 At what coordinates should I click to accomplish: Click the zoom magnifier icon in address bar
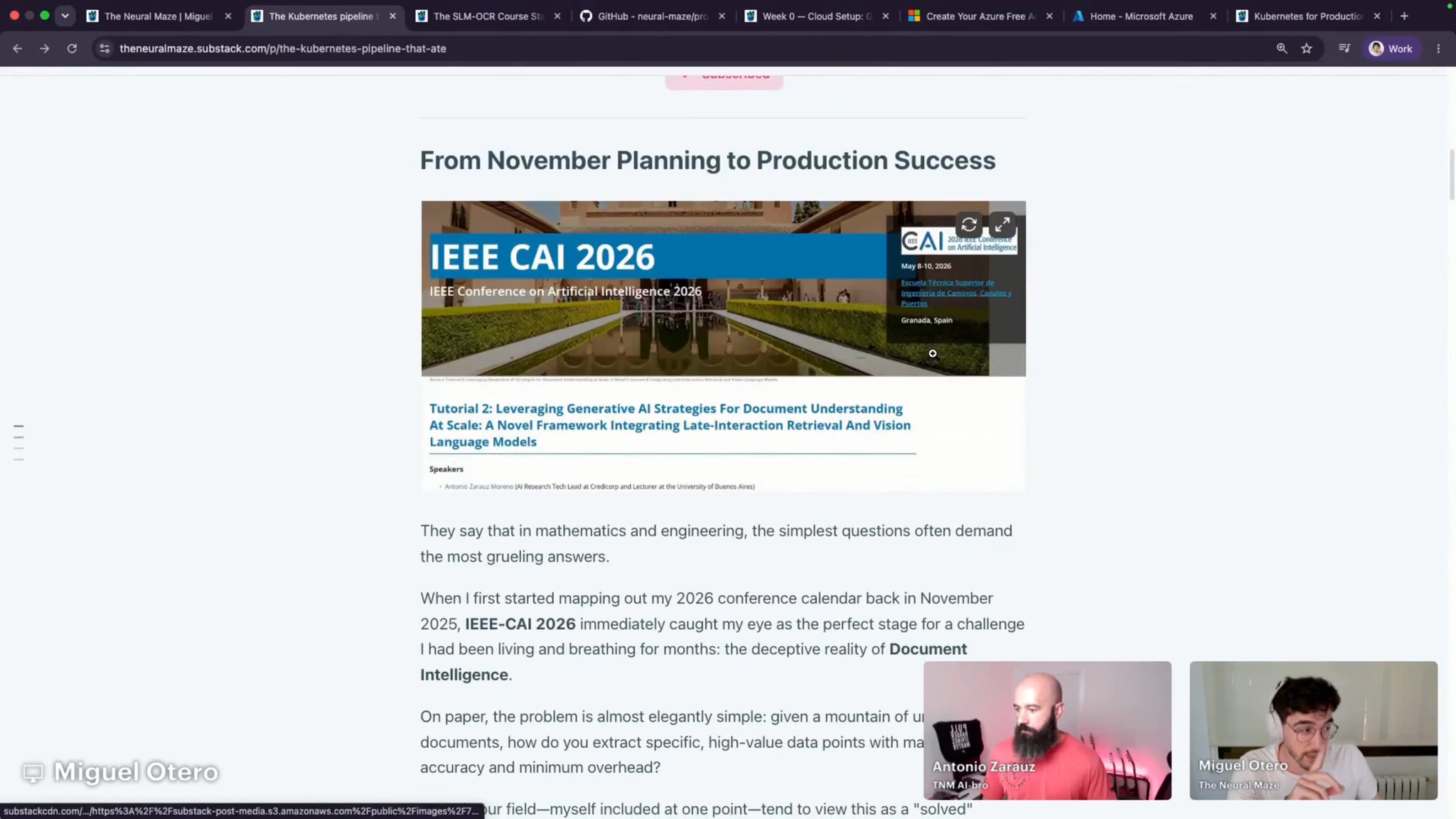(1282, 48)
